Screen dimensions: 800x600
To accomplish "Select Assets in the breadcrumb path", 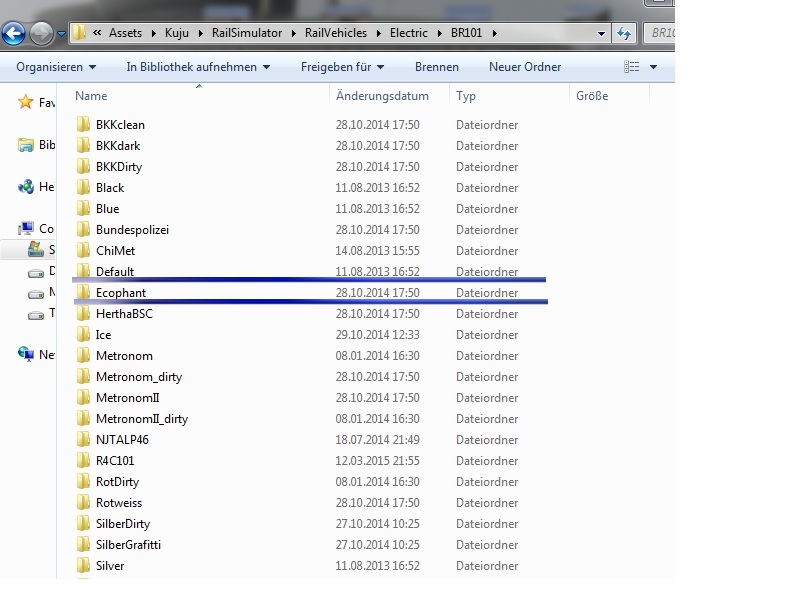I will [x=126, y=33].
